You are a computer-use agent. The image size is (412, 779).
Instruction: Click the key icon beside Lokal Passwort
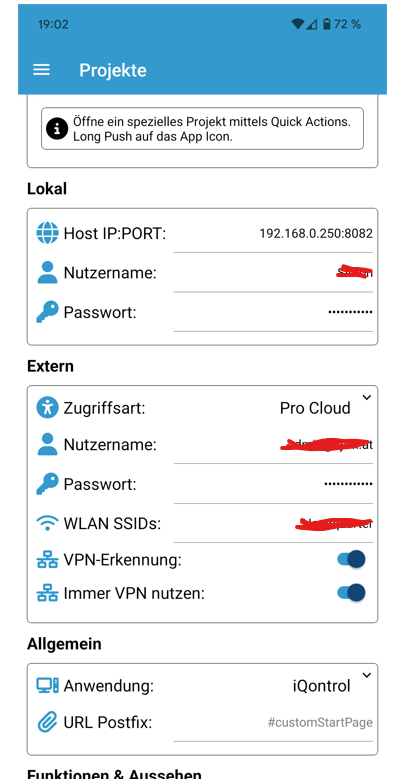pos(47,312)
